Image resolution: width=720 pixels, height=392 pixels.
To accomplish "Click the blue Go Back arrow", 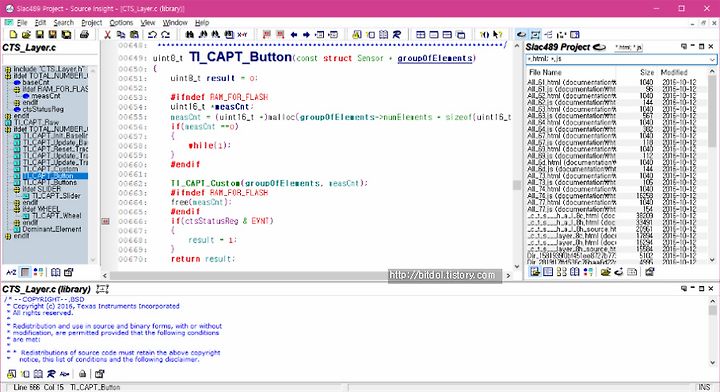I will point(294,34).
